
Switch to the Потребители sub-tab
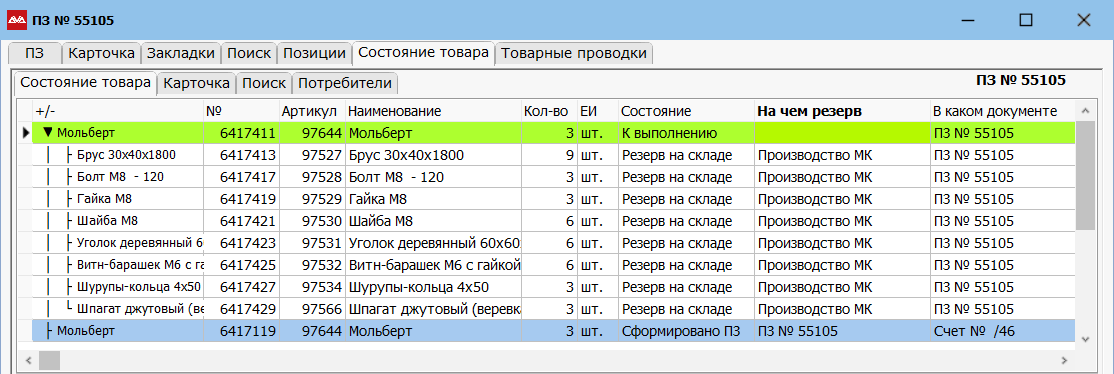pos(345,83)
